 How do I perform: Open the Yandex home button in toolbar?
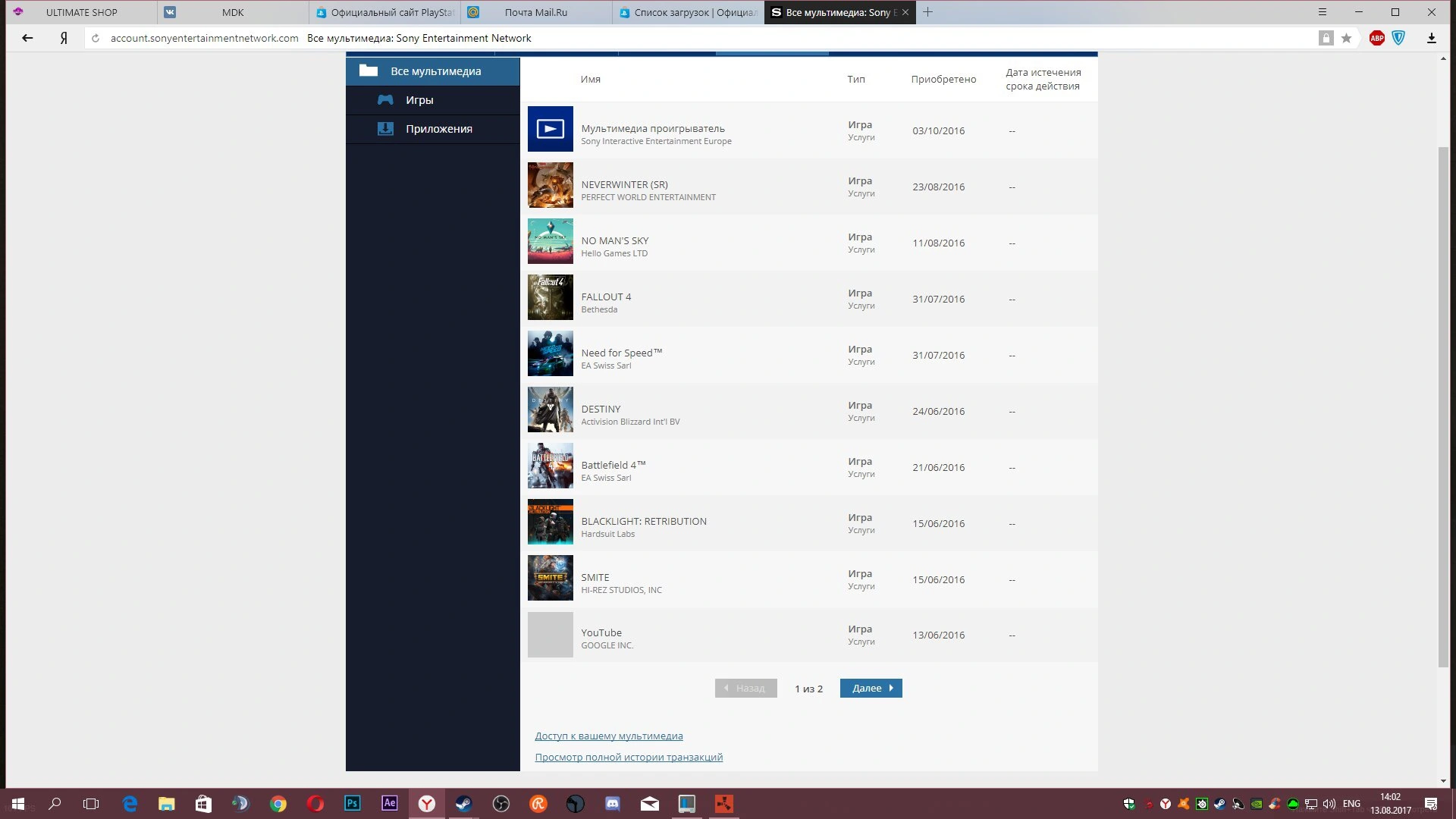point(64,38)
